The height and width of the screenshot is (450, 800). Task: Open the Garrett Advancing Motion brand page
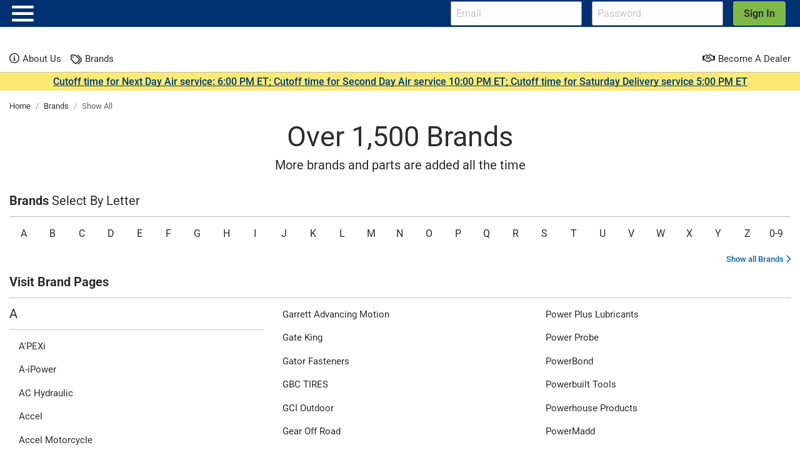(335, 314)
